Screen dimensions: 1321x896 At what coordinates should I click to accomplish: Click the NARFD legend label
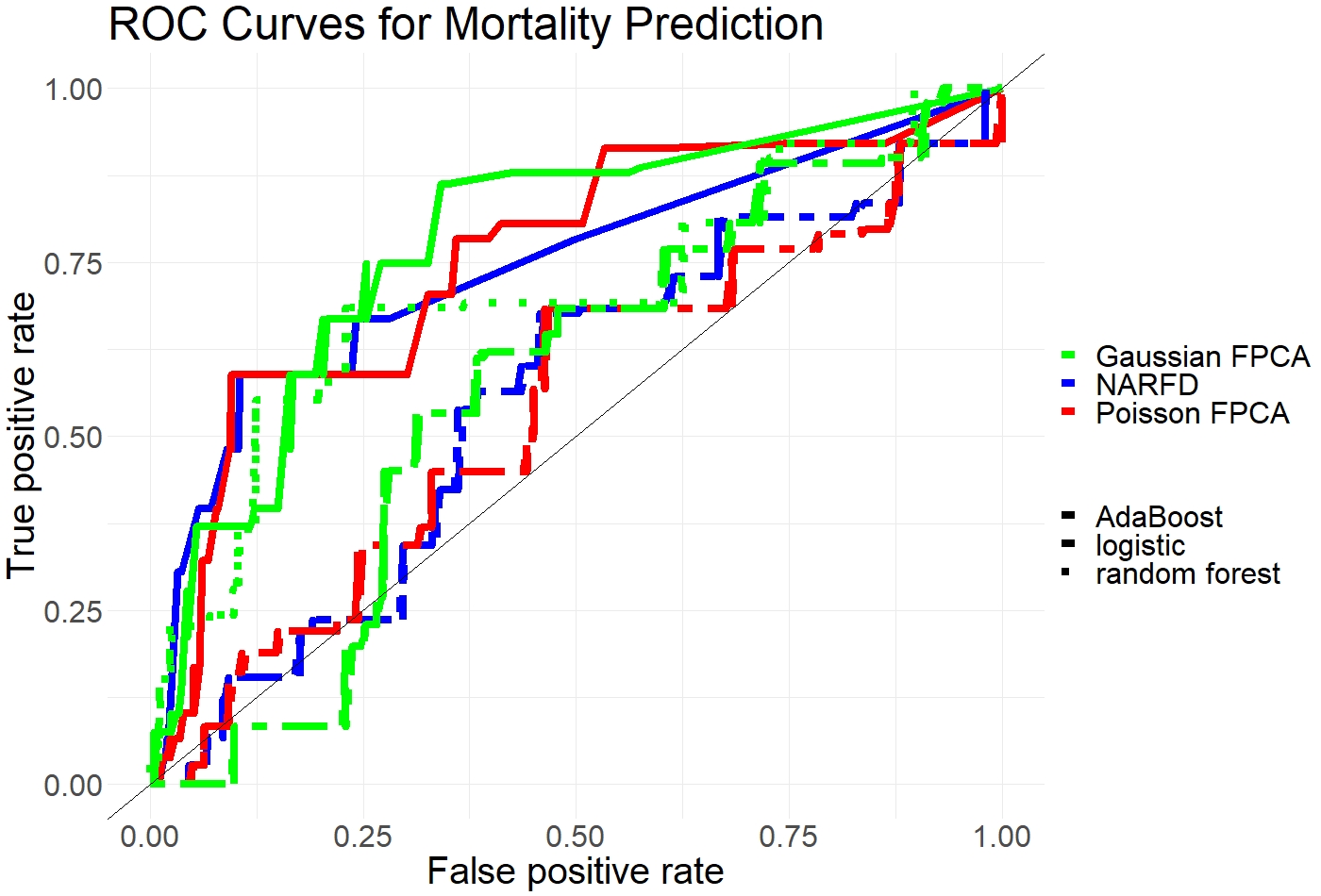coord(1146,385)
